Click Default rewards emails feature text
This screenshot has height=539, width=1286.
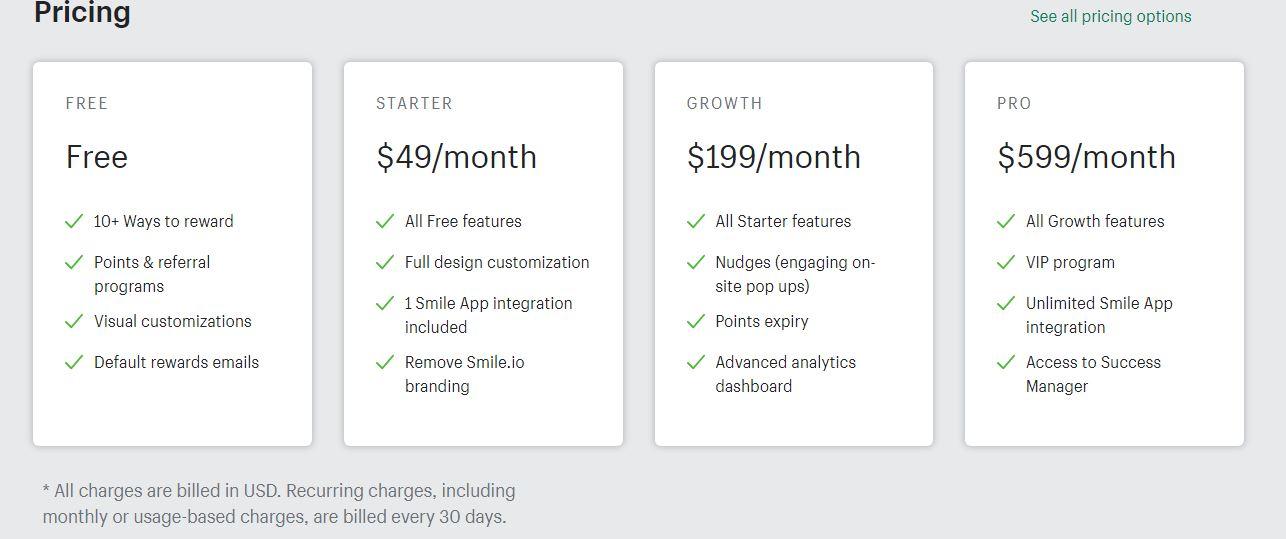(176, 362)
